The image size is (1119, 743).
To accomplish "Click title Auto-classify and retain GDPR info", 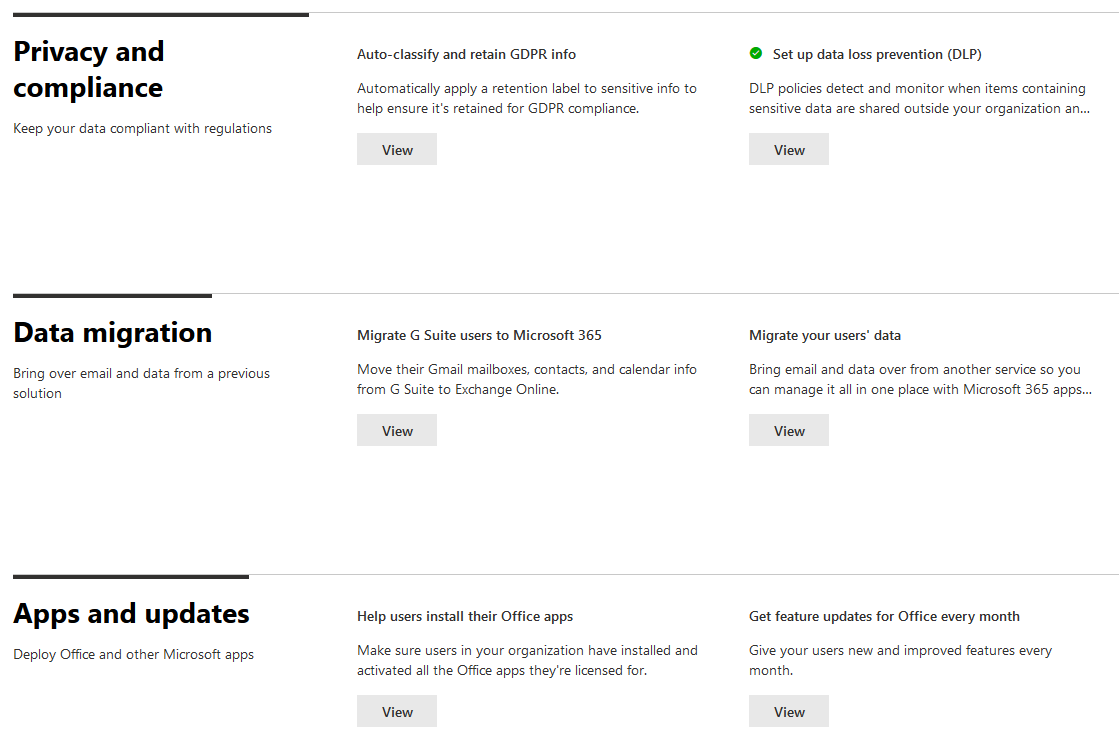I will (x=466, y=54).
